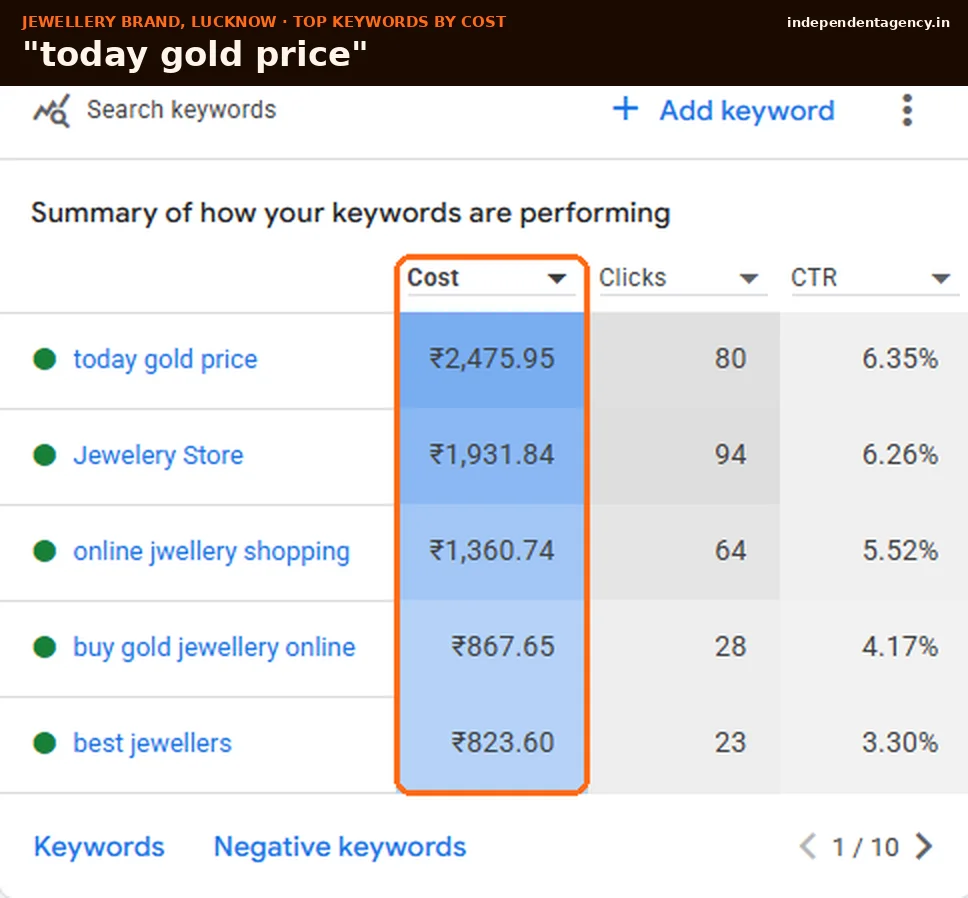Open the buy gold jewellery online keyword
The height and width of the screenshot is (898, 968).
(214, 647)
